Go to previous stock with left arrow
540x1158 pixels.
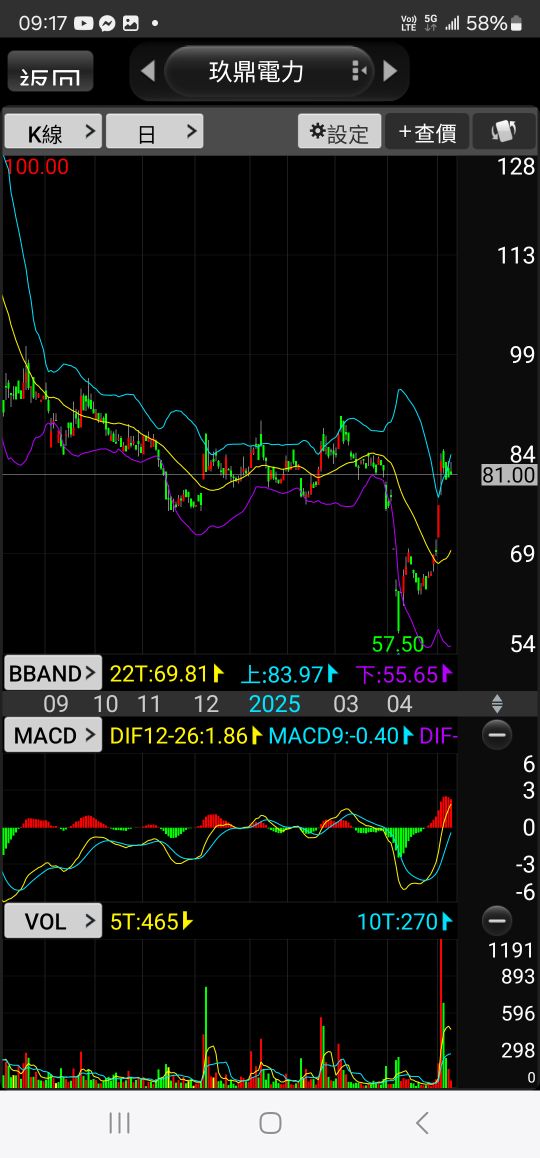tap(147, 71)
